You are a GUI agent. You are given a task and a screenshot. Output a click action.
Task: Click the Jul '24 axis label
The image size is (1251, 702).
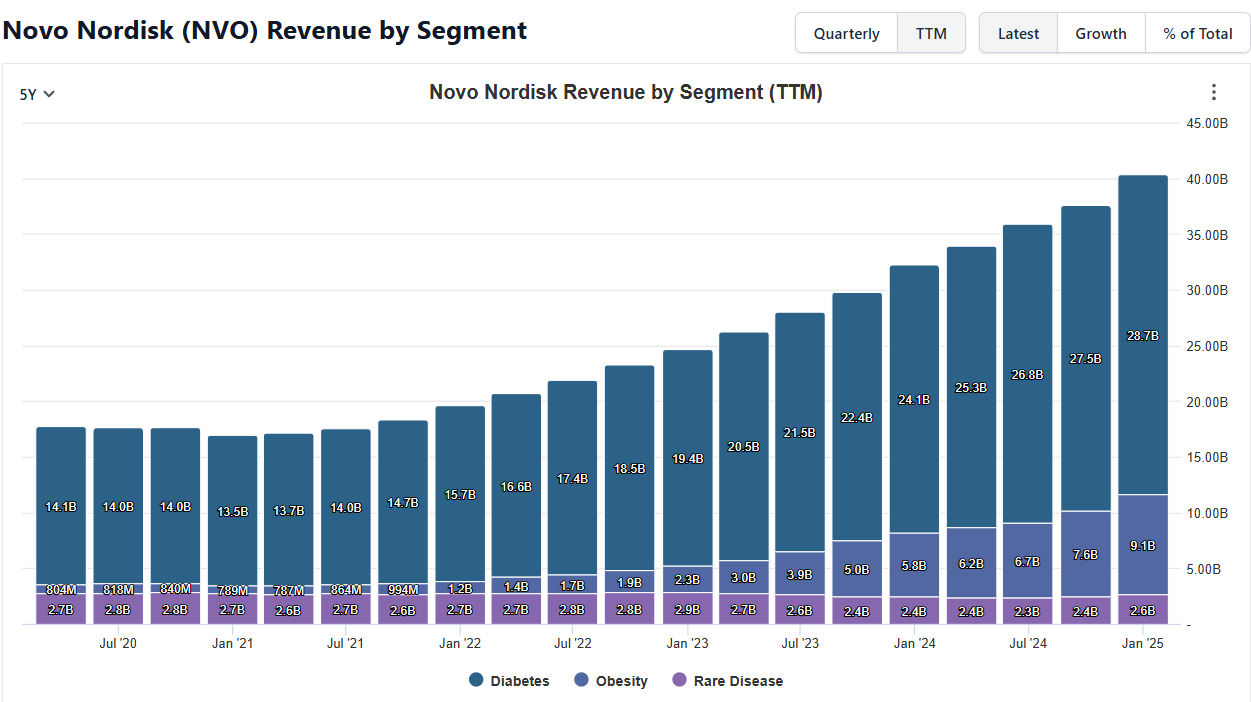(x=1028, y=643)
